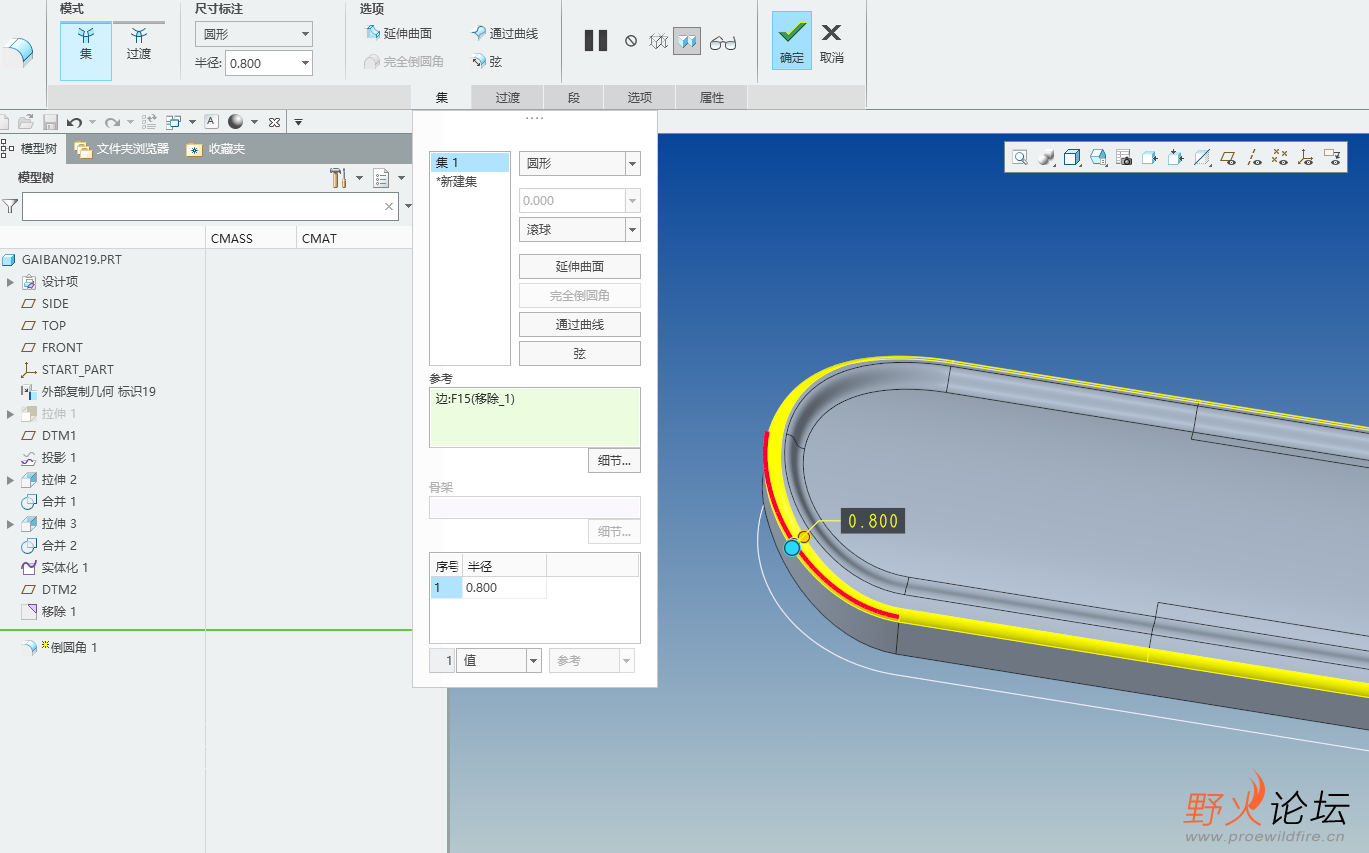Toggle point display eye icon

tap(1280, 157)
